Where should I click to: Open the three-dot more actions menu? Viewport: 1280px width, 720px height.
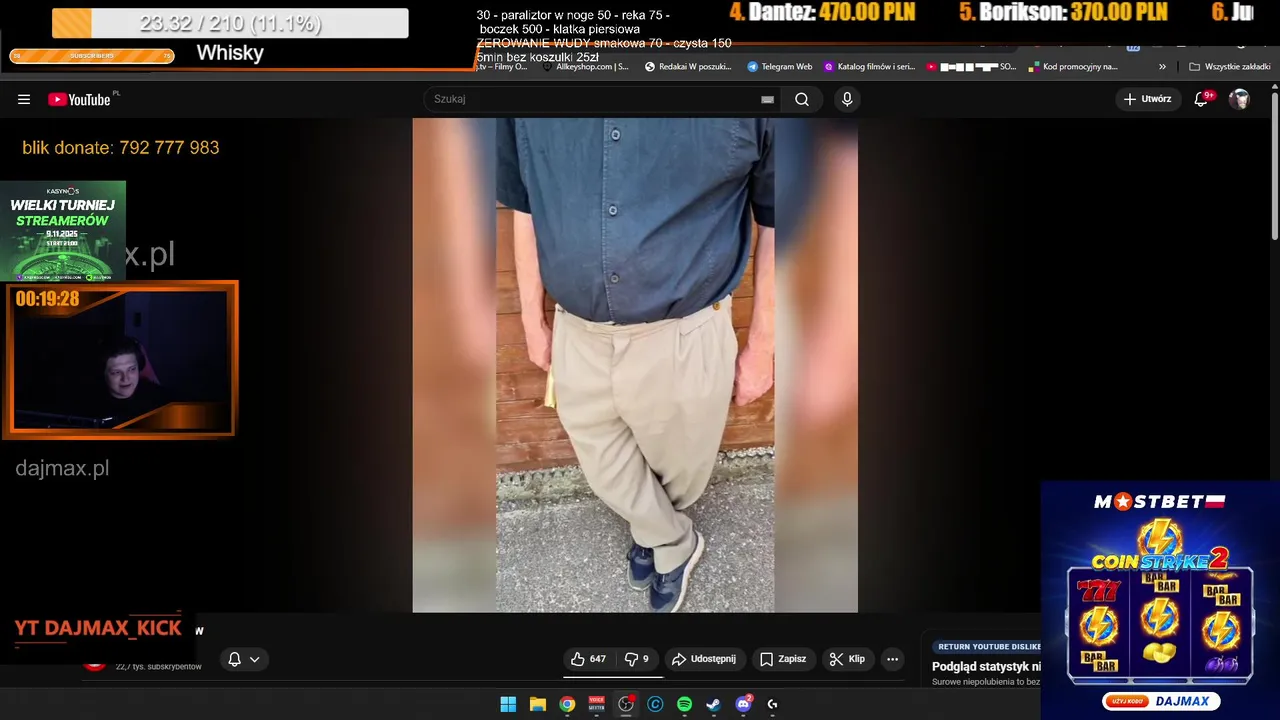click(x=893, y=659)
